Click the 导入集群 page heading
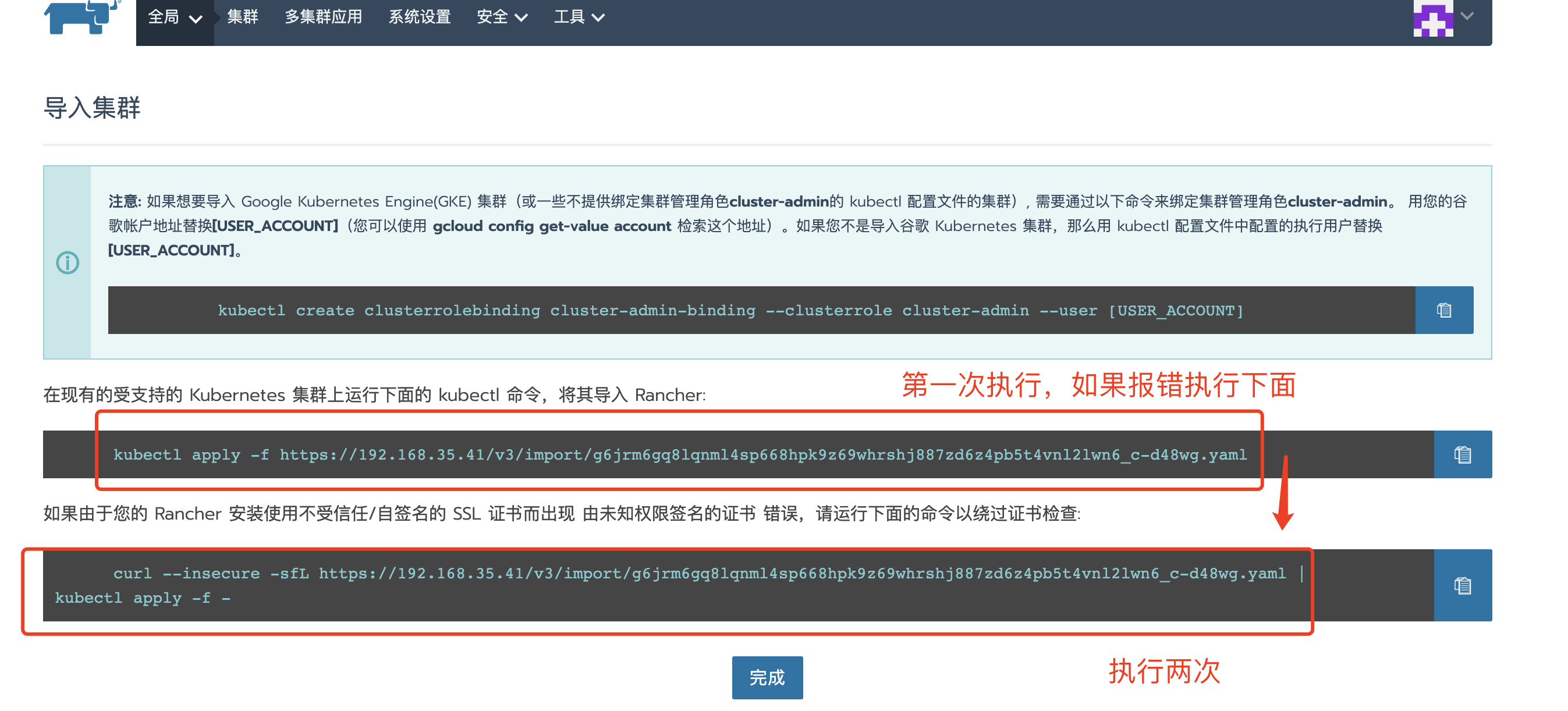This screenshot has height=711, width=1568. (x=92, y=108)
